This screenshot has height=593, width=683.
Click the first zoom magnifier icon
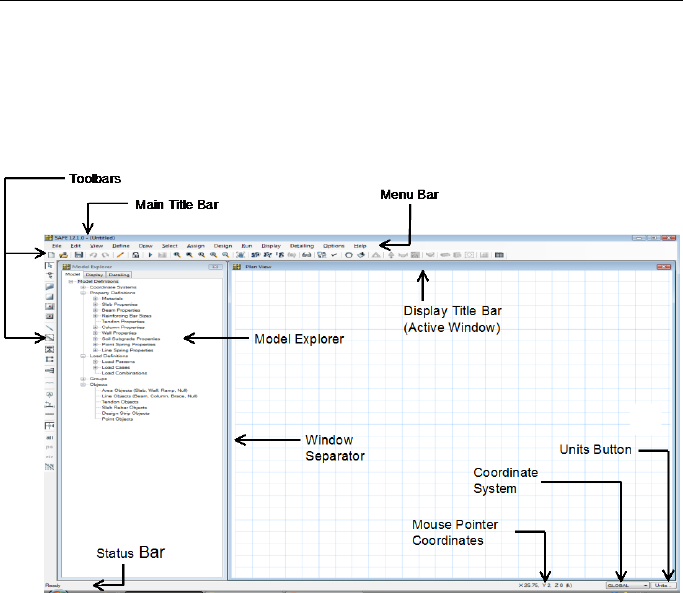[177, 255]
